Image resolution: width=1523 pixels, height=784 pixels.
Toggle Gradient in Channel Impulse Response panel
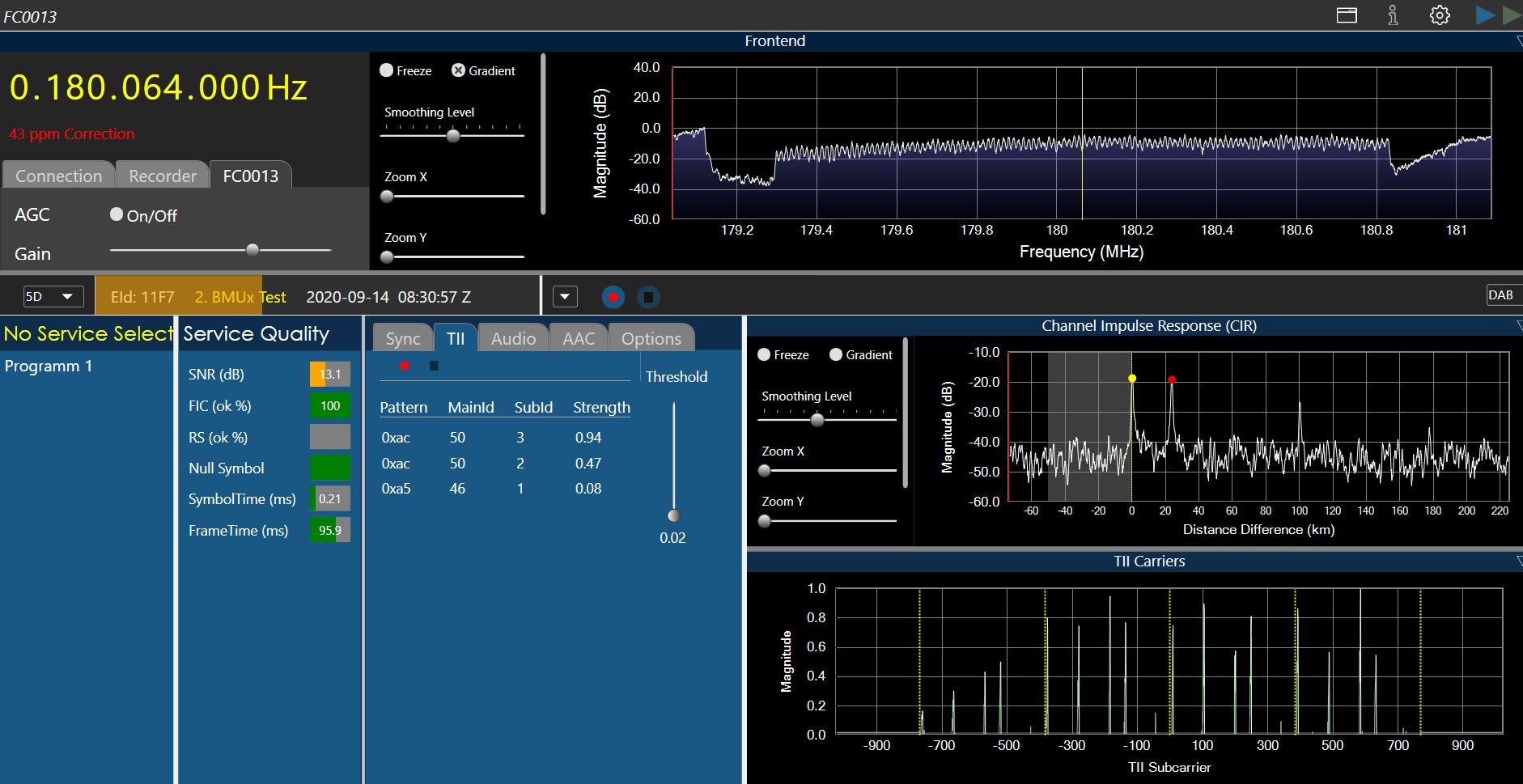coord(836,355)
